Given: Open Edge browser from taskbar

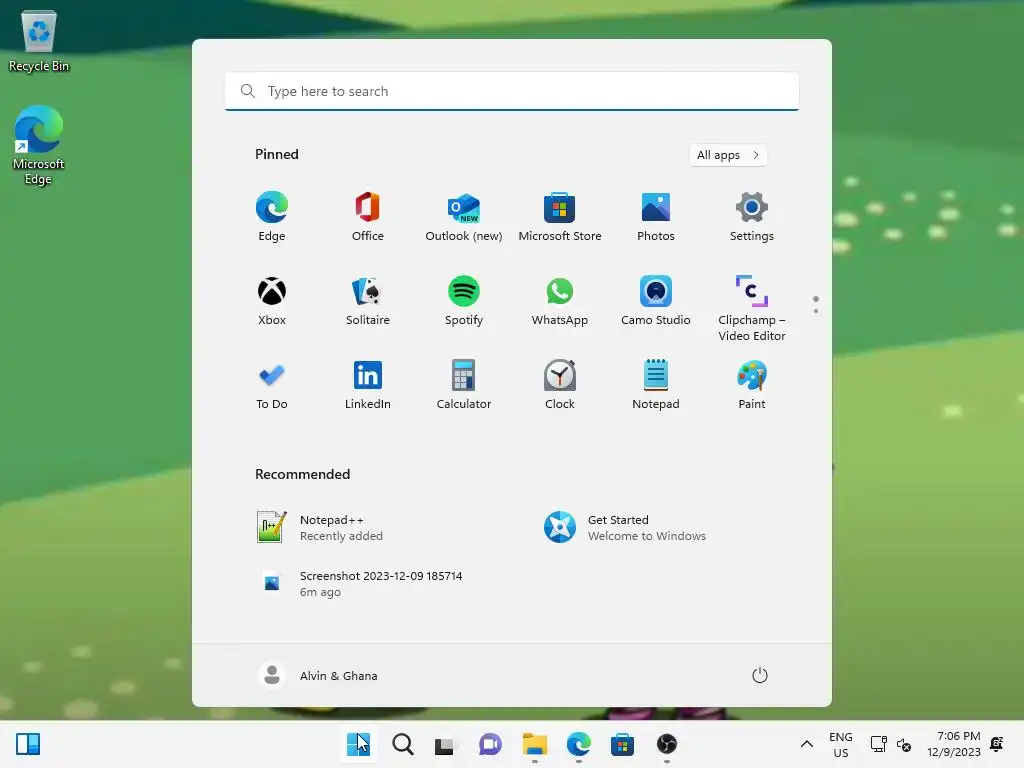Looking at the screenshot, I should click(x=579, y=744).
